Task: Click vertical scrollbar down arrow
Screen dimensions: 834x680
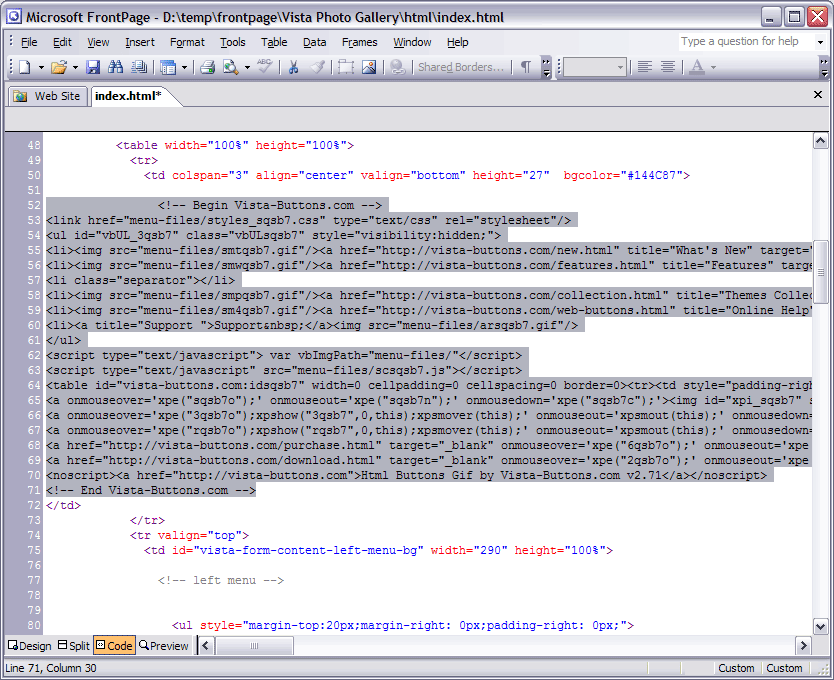Action: [x=820, y=626]
